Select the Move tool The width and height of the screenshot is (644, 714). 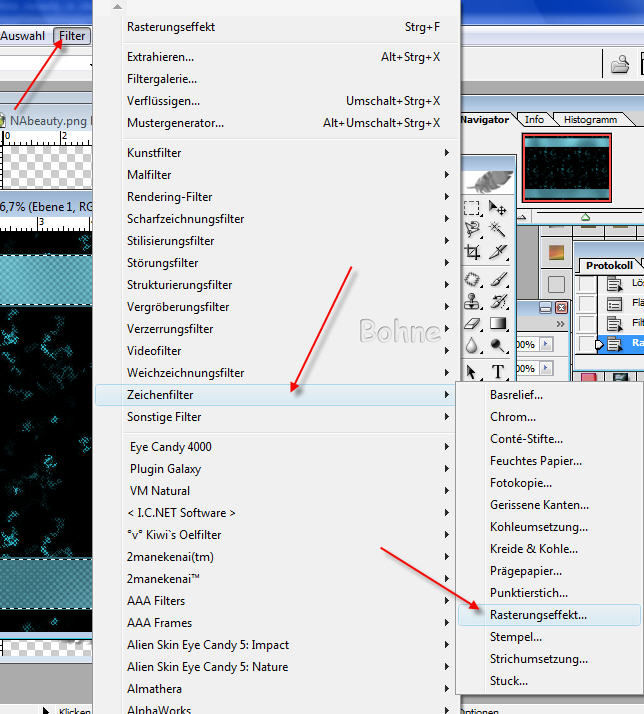[x=497, y=209]
